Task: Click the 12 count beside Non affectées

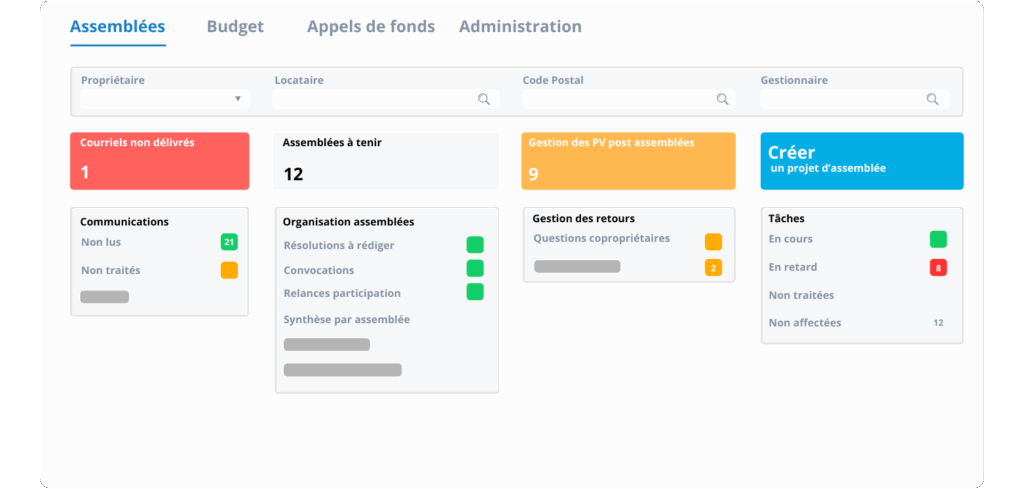Action: point(938,323)
